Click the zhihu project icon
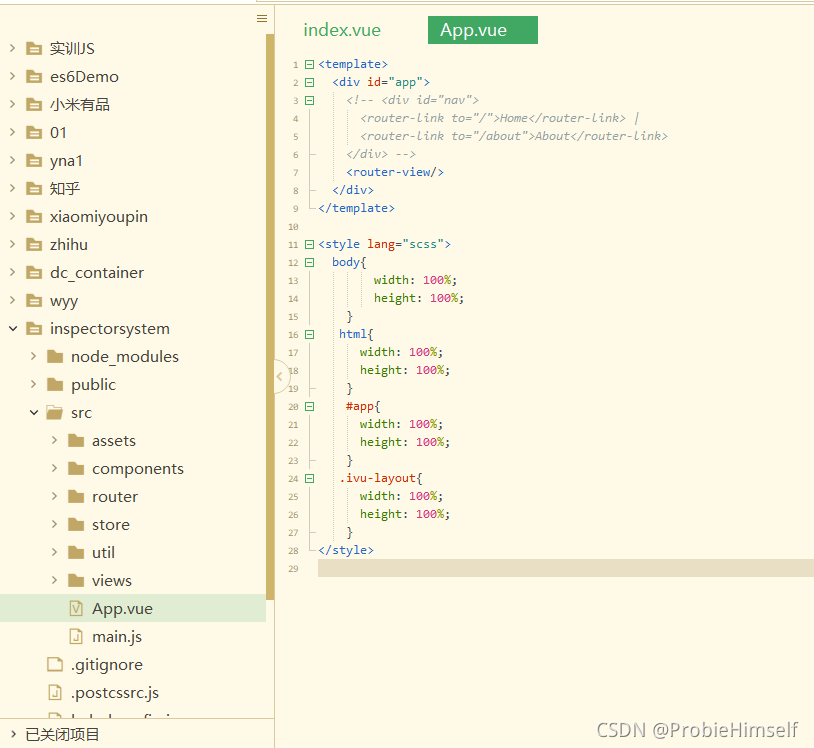814x748 pixels. (x=34, y=245)
